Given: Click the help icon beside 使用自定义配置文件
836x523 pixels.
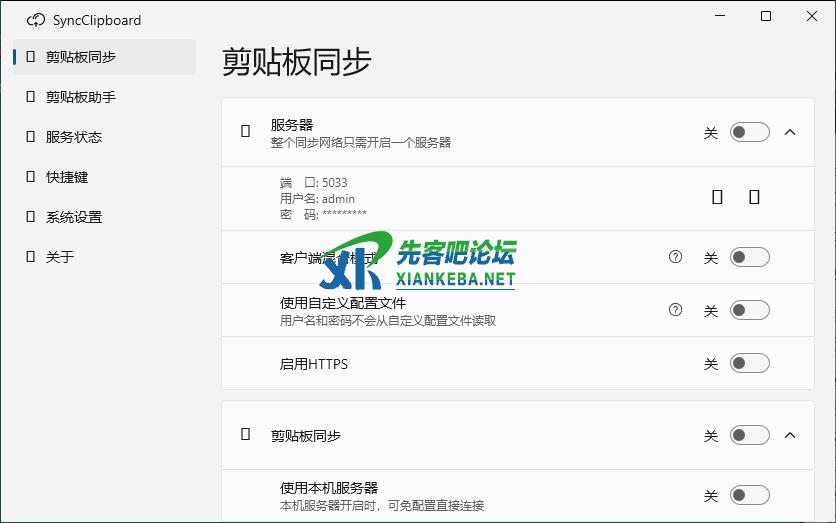Looking at the screenshot, I should (x=675, y=310).
